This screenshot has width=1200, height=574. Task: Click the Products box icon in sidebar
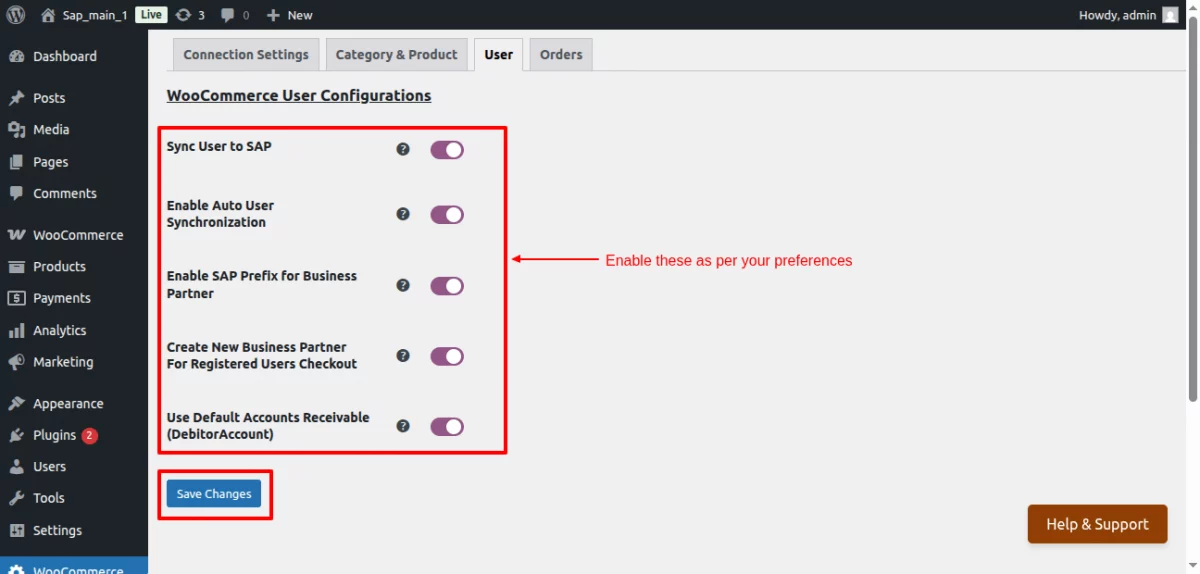coord(16,267)
